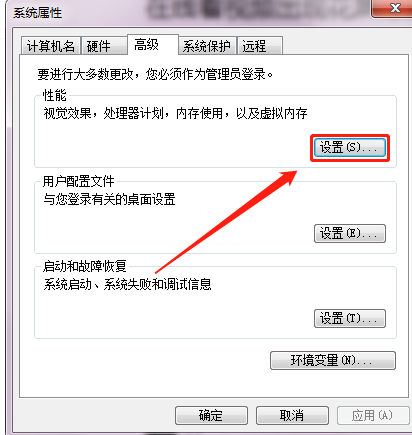This screenshot has height=435, width=412.
Task: Click the 性能 group label
Action: [x=55, y=95]
